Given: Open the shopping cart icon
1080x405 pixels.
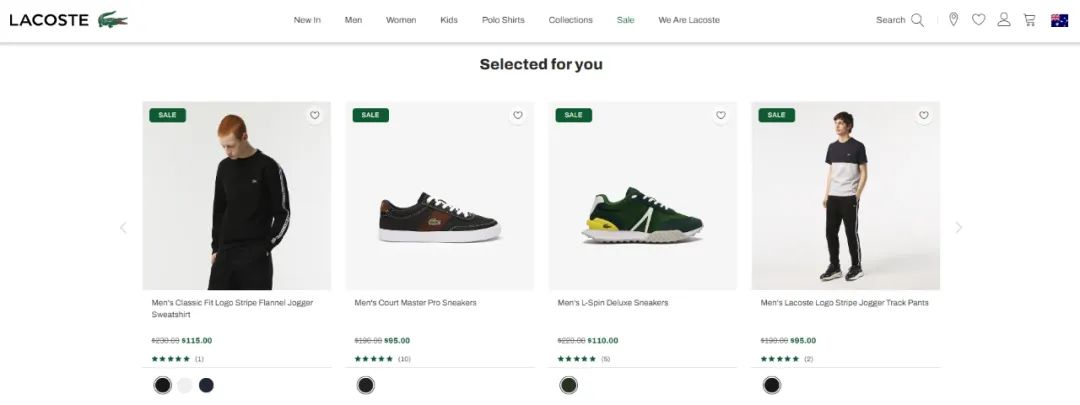Looking at the screenshot, I should coord(1030,20).
